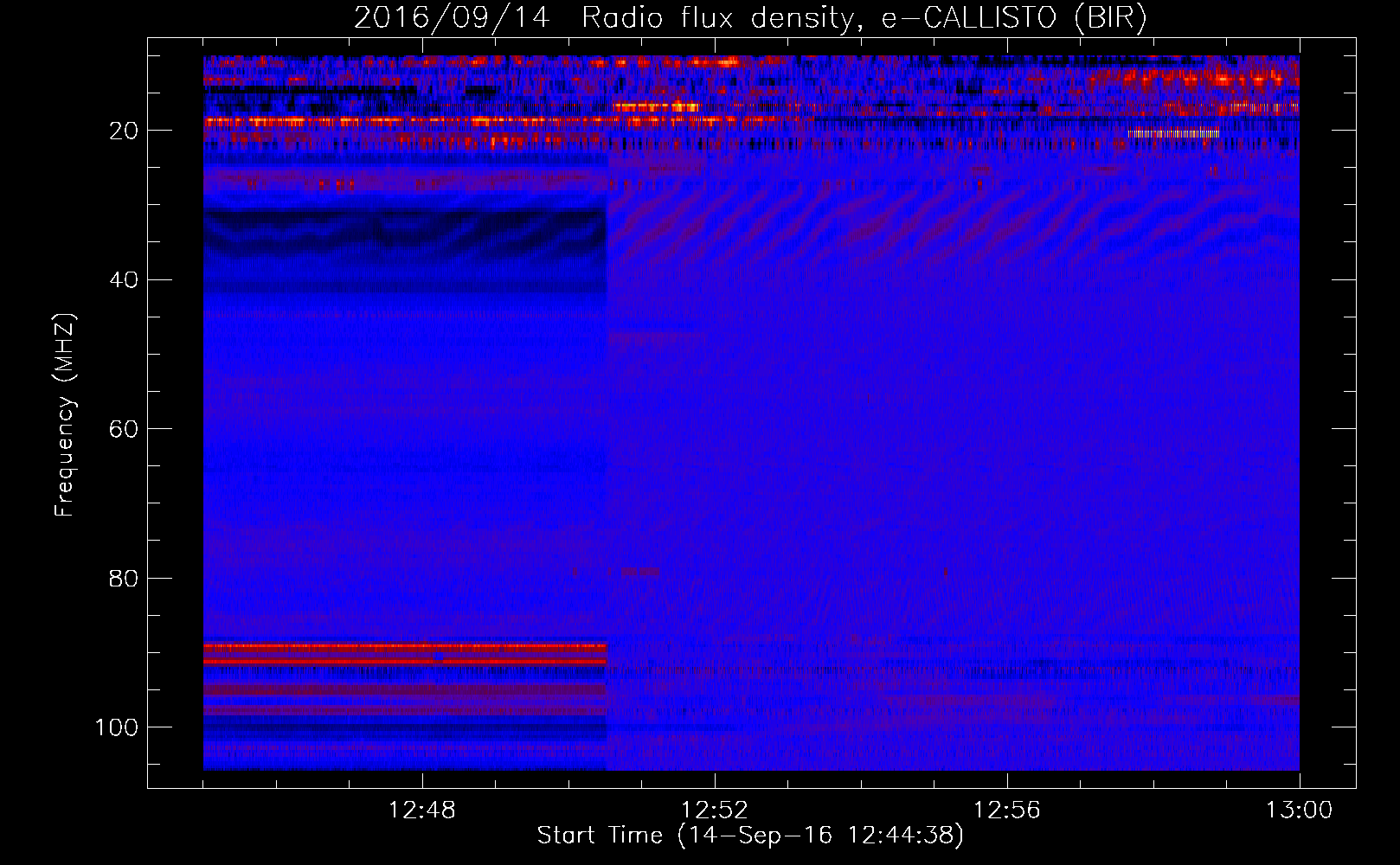This screenshot has width=1400, height=865.
Task: Click the "40" frequency tick label
Action: pos(124,280)
